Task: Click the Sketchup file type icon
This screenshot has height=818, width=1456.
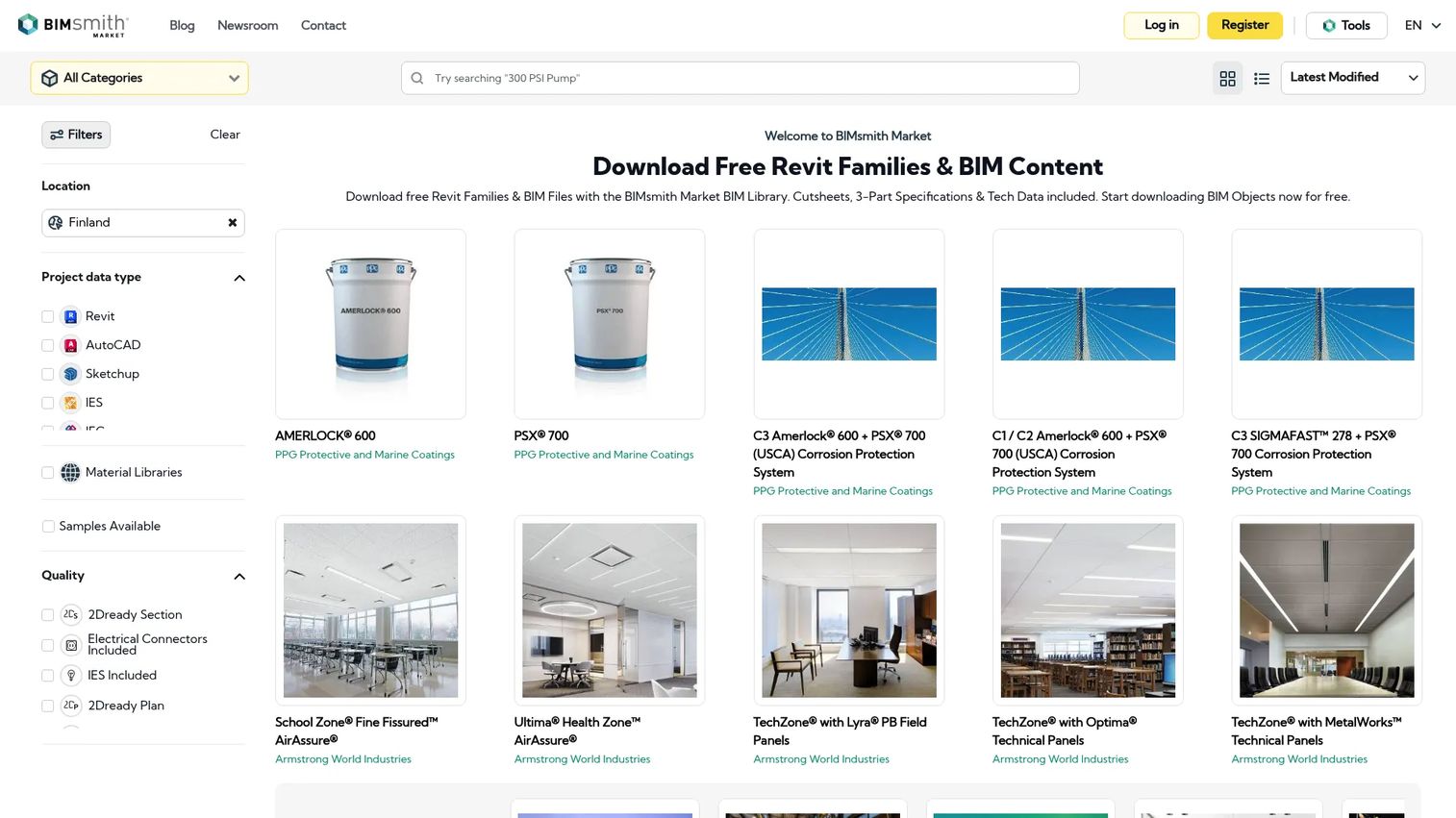Action: (70, 374)
